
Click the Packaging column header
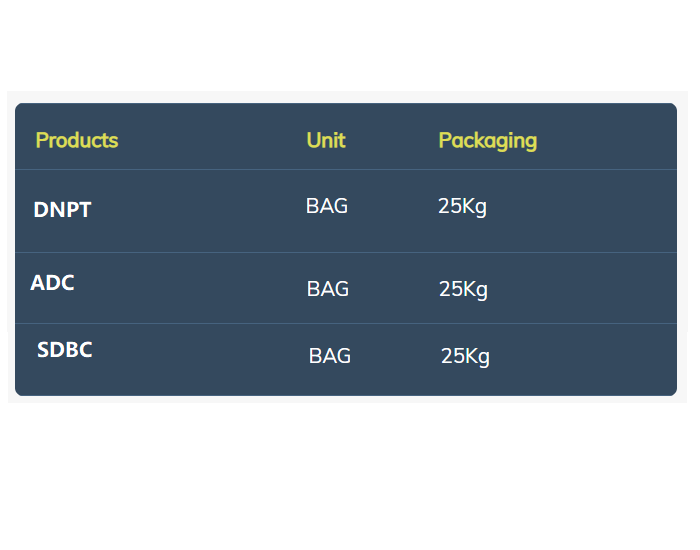[x=488, y=141]
